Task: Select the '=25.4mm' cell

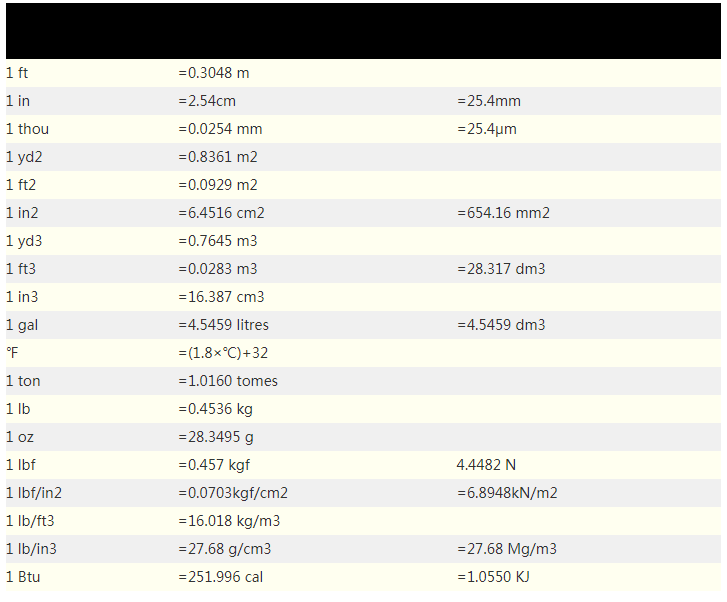Action: [x=489, y=101]
